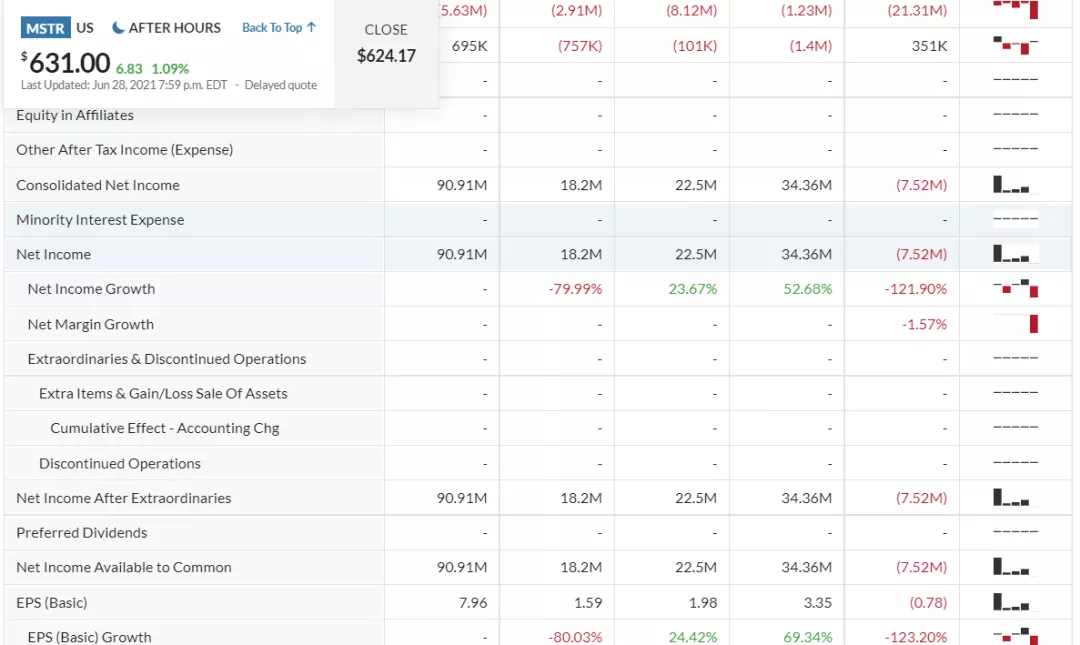Select the Preferred Dividends row label
The width and height of the screenshot is (1080, 645).
[81, 533]
